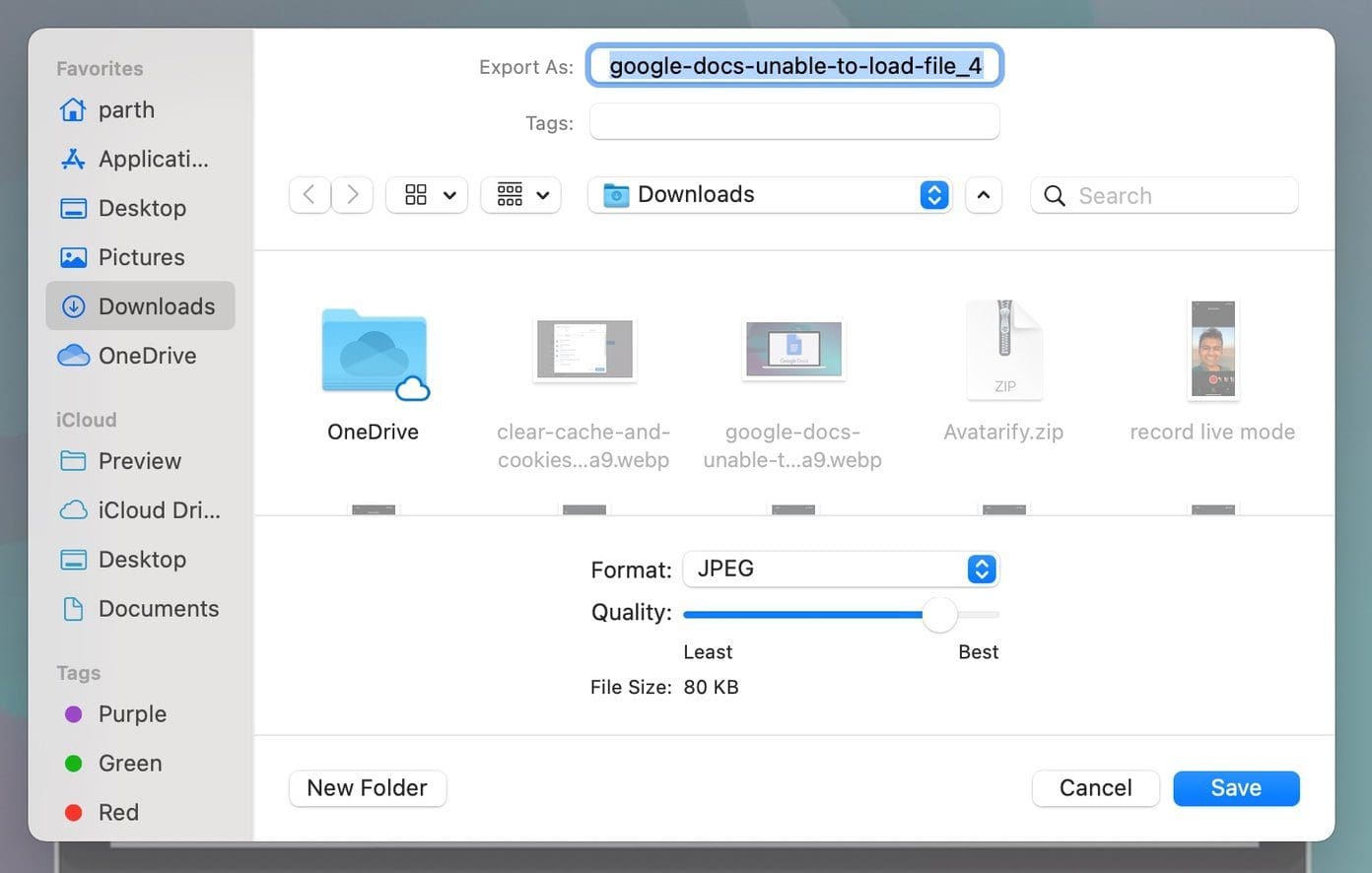Click the Best quality label
The width and height of the screenshot is (1372, 873).
[x=978, y=652]
